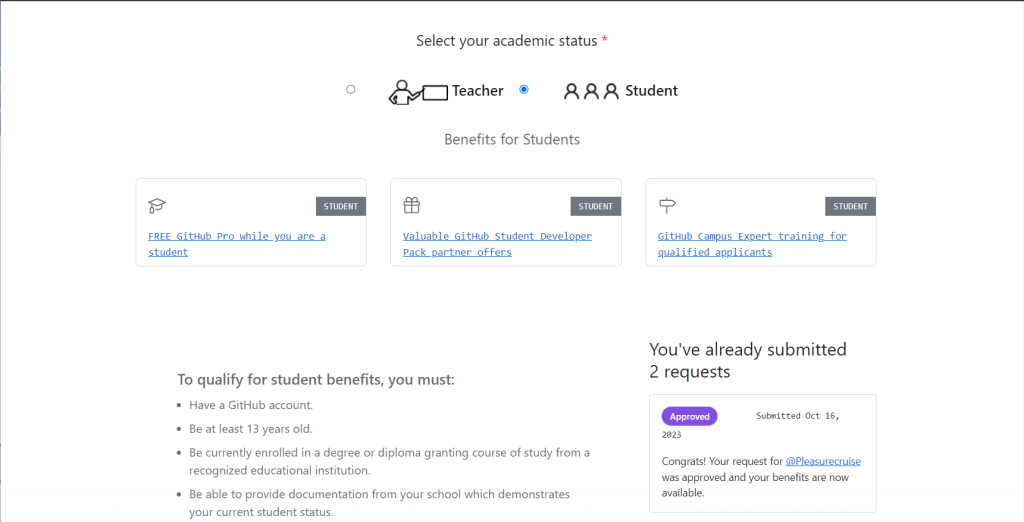Click the Benefits for Students heading

[x=512, y=140]
